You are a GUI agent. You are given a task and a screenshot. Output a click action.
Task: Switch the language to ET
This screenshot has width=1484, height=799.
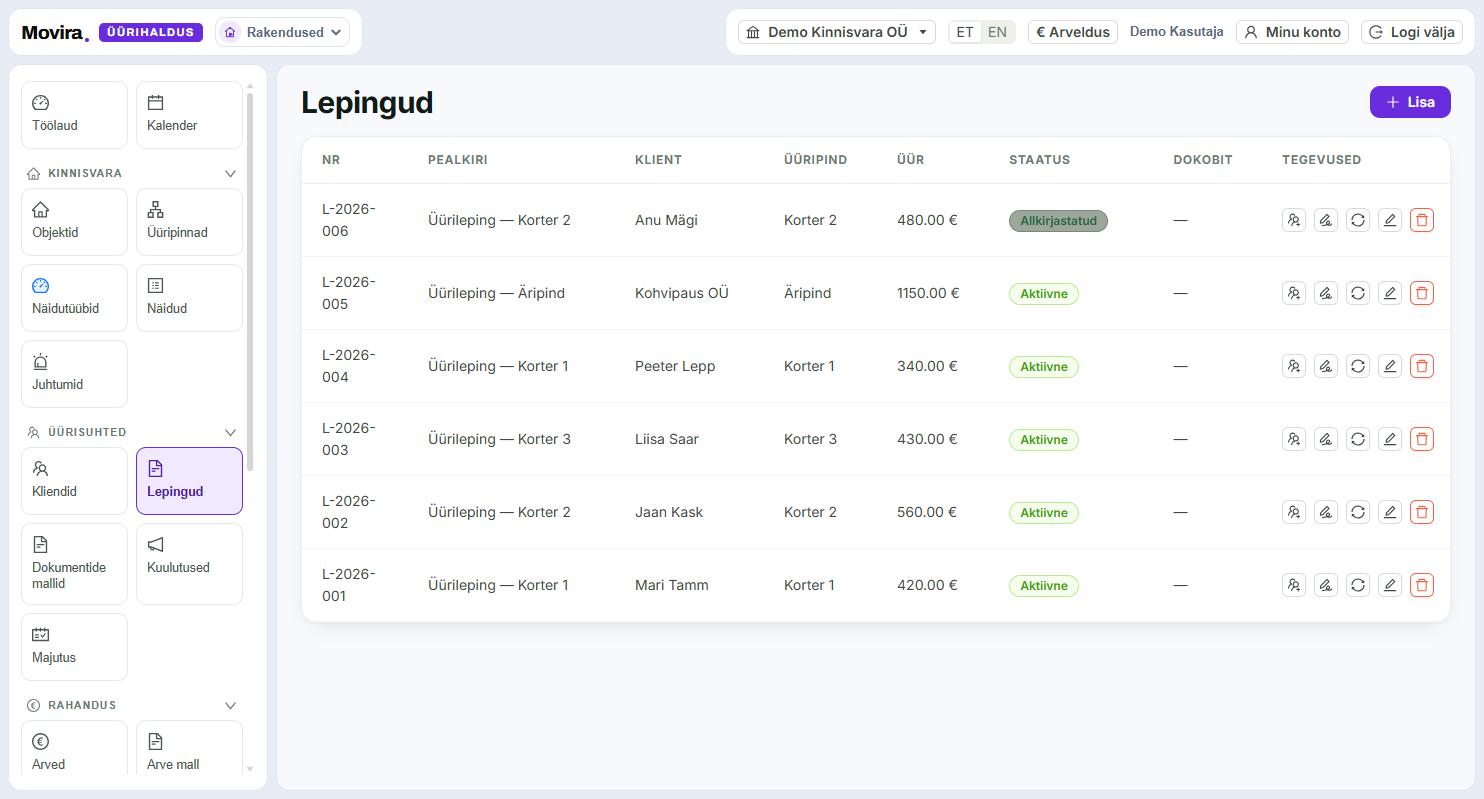965,32
